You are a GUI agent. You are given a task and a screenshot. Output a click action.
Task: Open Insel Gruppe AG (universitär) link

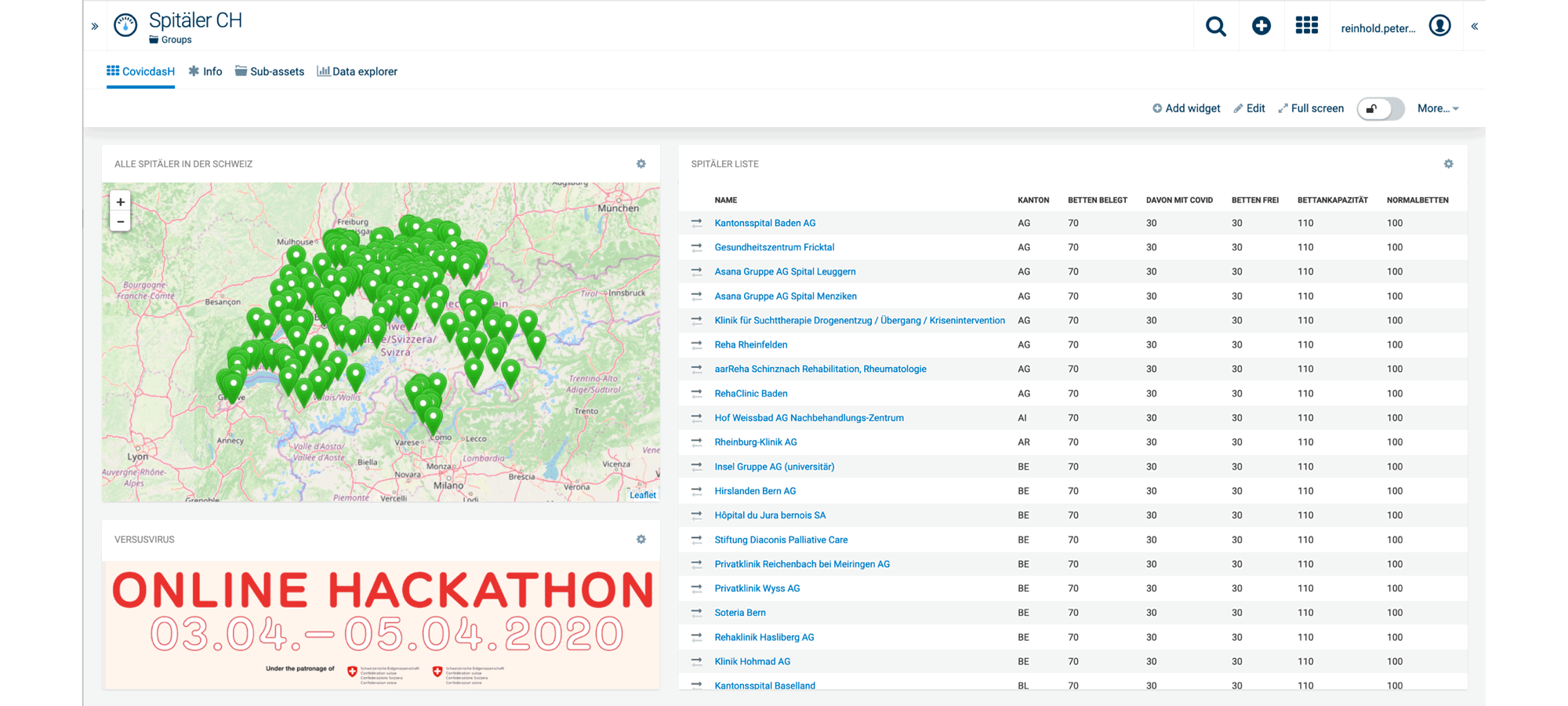[x=775, y=467]
